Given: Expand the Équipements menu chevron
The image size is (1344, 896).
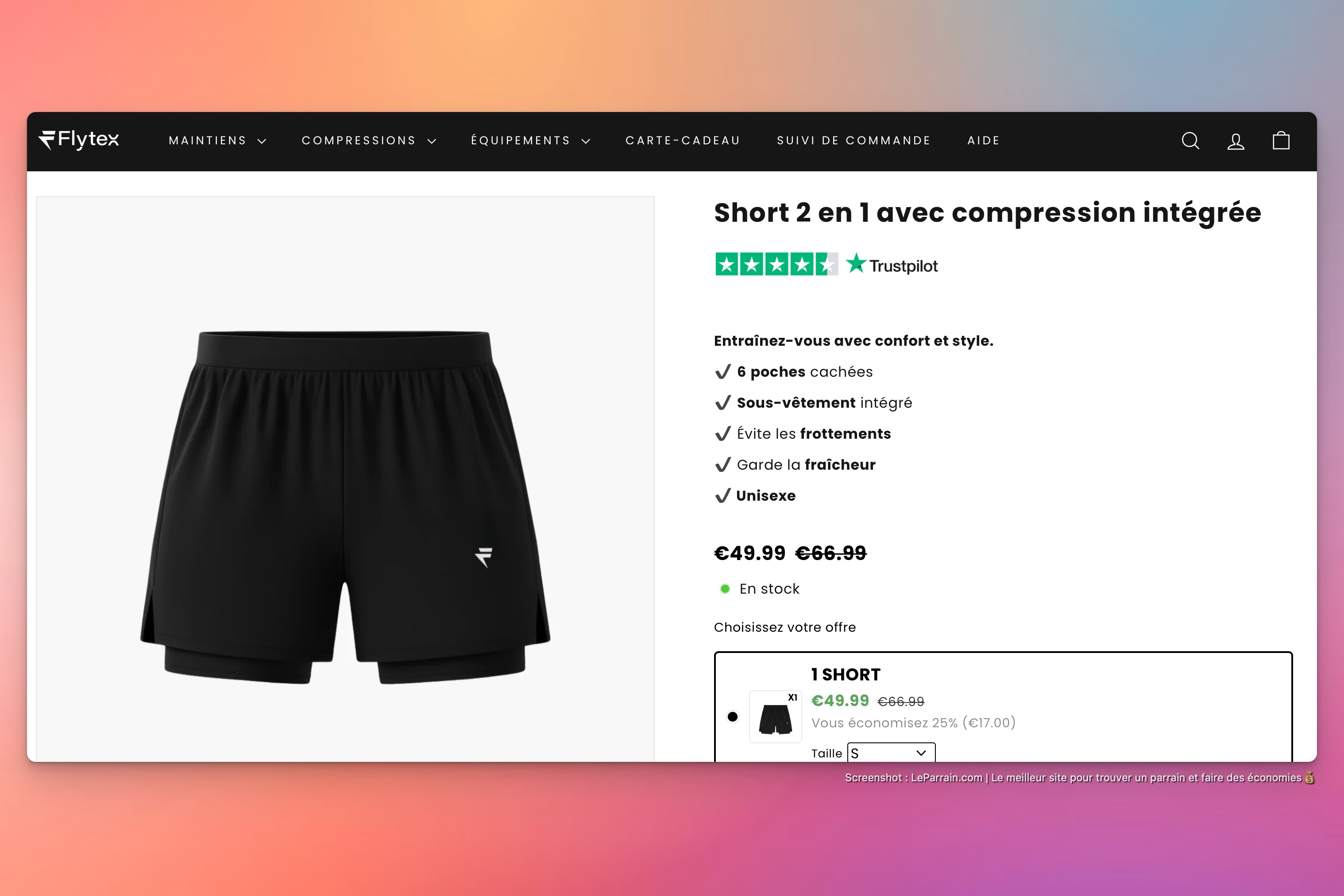Looking at the screenshot, I should (x=586, y=141).
